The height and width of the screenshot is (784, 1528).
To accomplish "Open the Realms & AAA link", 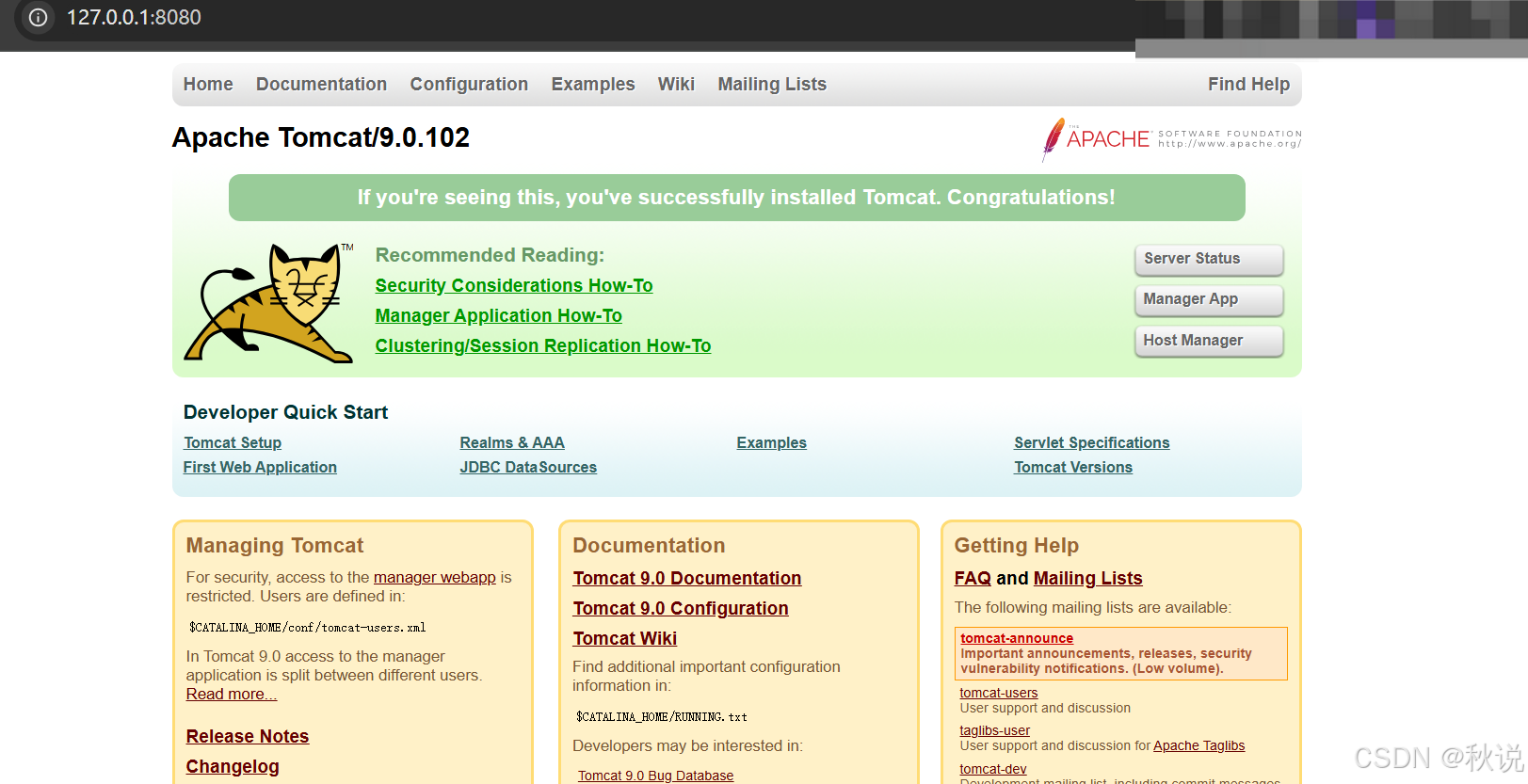I will point(512,442).
